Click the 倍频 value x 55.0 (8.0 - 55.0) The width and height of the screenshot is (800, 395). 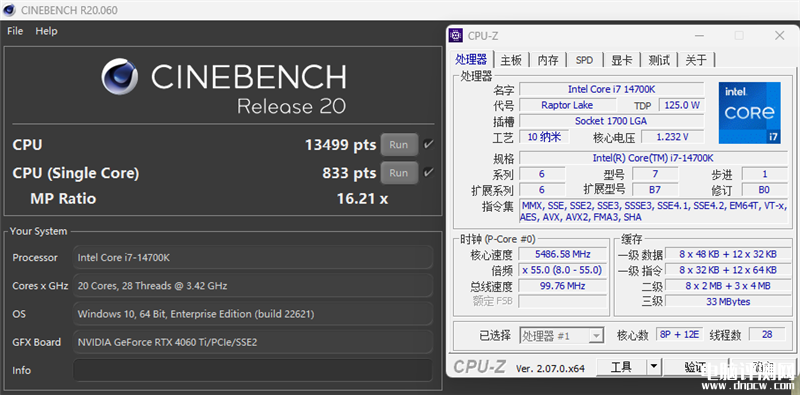[x=563, y=270]
